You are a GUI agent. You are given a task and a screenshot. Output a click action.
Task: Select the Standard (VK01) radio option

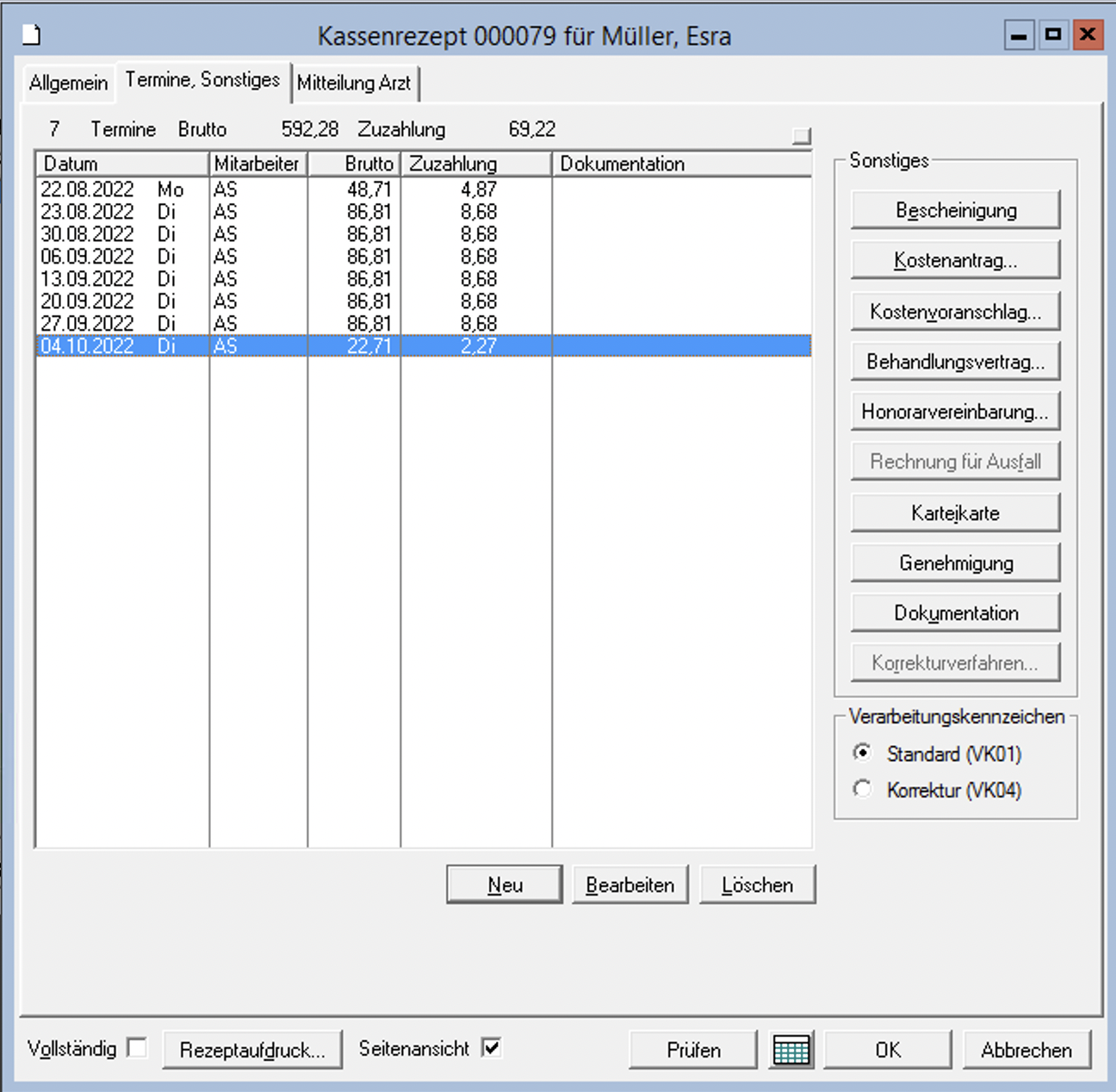[862, 753]
